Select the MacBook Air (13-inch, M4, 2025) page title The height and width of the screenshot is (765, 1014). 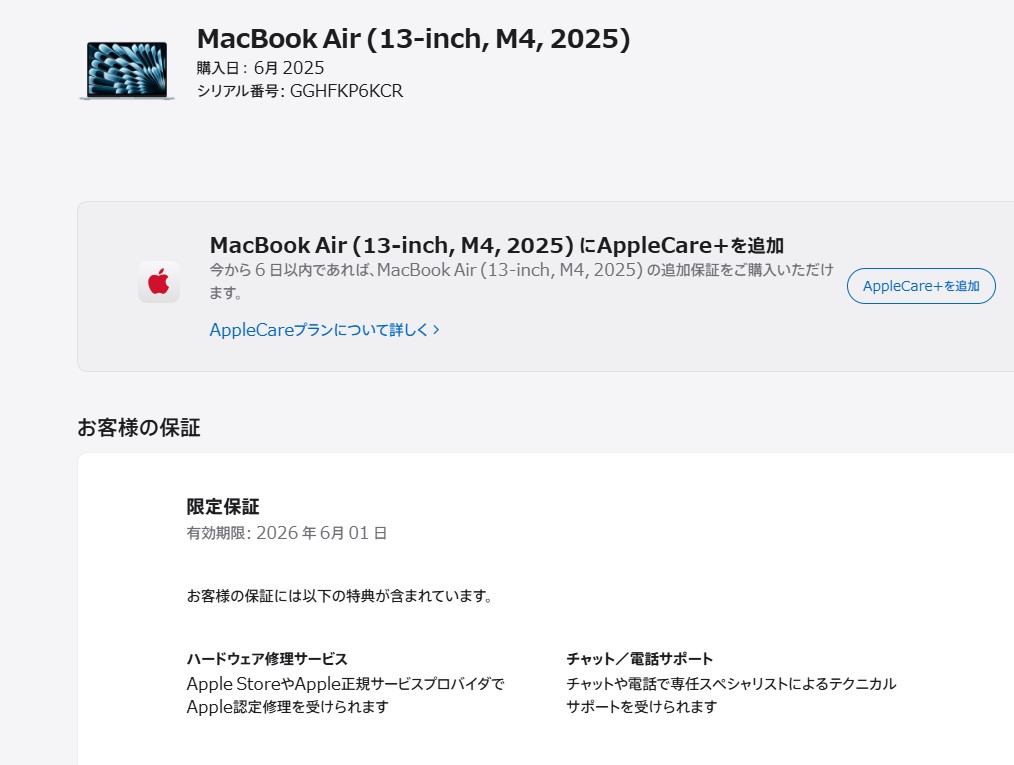coord(413,39)
